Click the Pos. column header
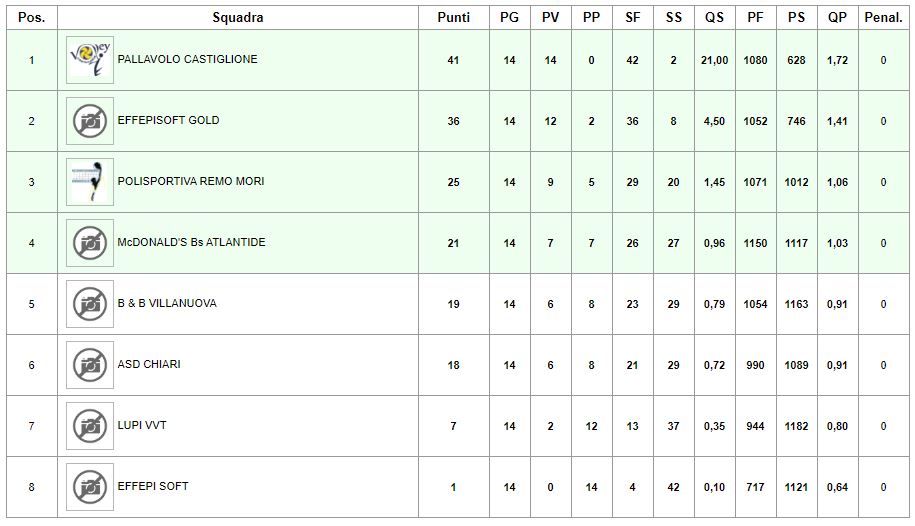Viewport: 915px width, 526px height. coord(32,18)
